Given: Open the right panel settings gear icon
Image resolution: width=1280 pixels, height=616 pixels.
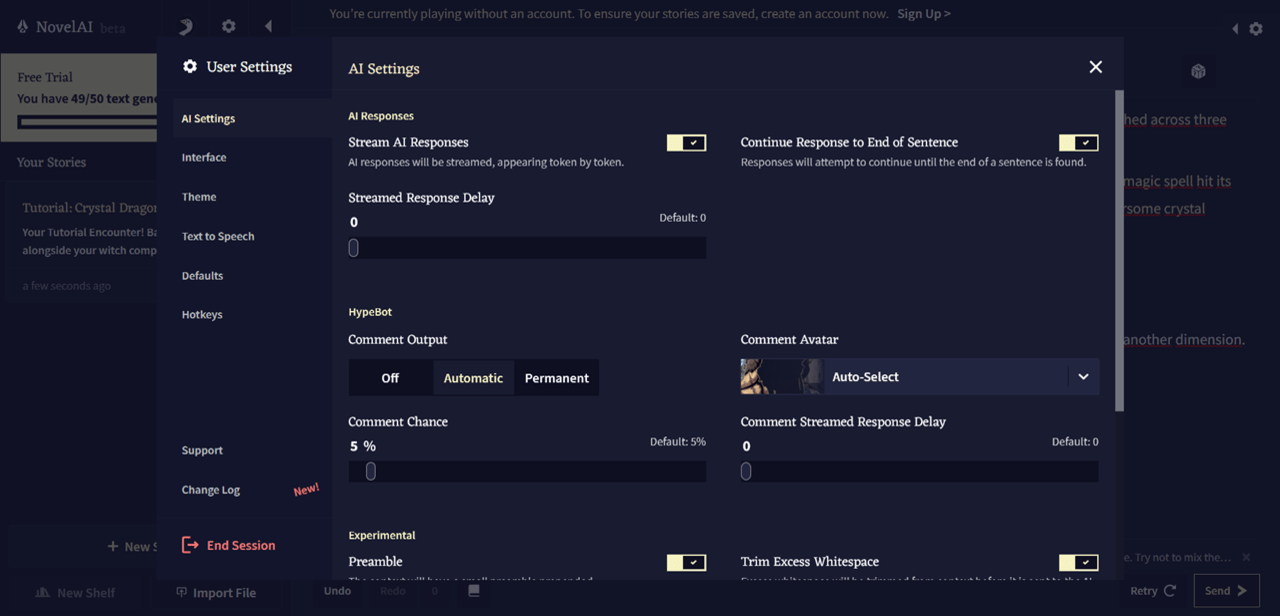Looking at the screenshot, I should point(1256,29).
